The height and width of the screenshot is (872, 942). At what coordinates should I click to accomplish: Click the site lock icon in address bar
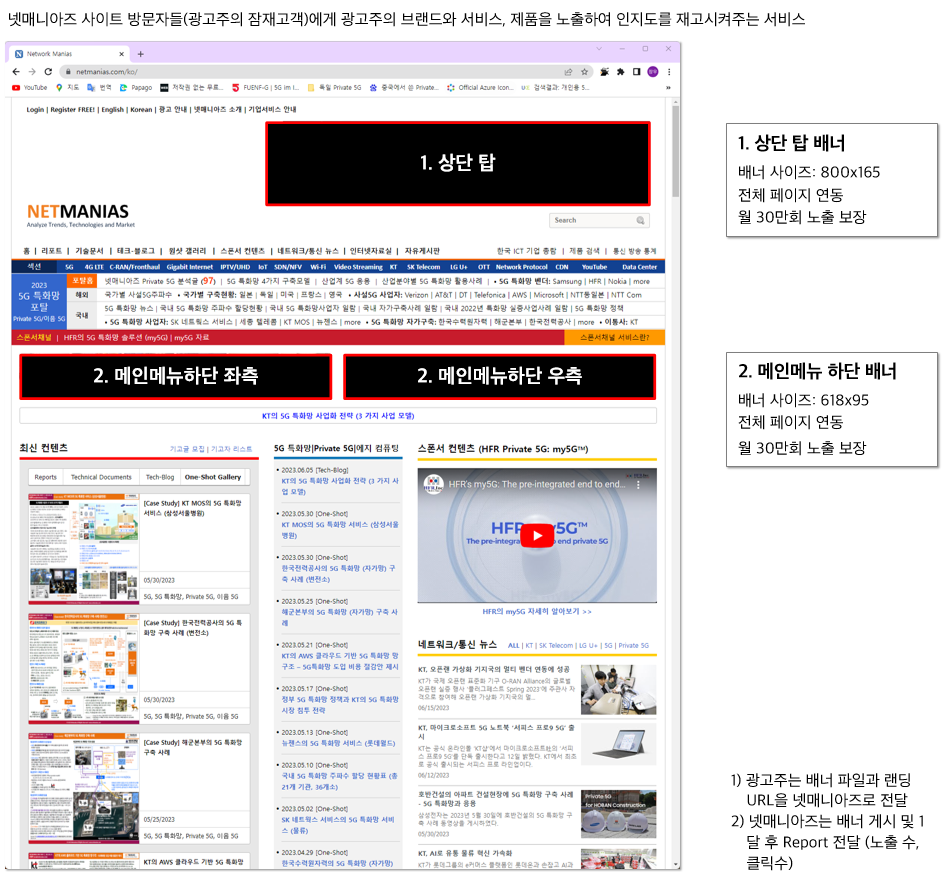pyautogui.click(x=68, y=72)
